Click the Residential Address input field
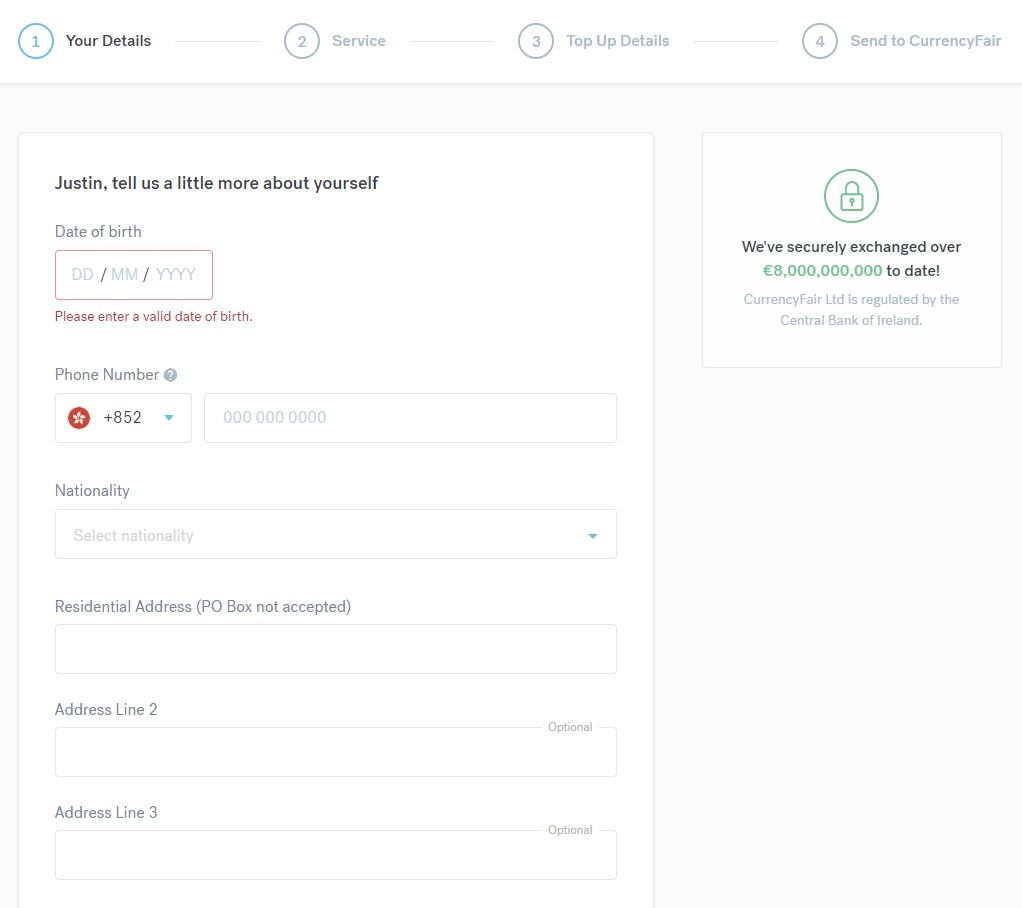Screen dimensions: 1022x908 [335, 649]
